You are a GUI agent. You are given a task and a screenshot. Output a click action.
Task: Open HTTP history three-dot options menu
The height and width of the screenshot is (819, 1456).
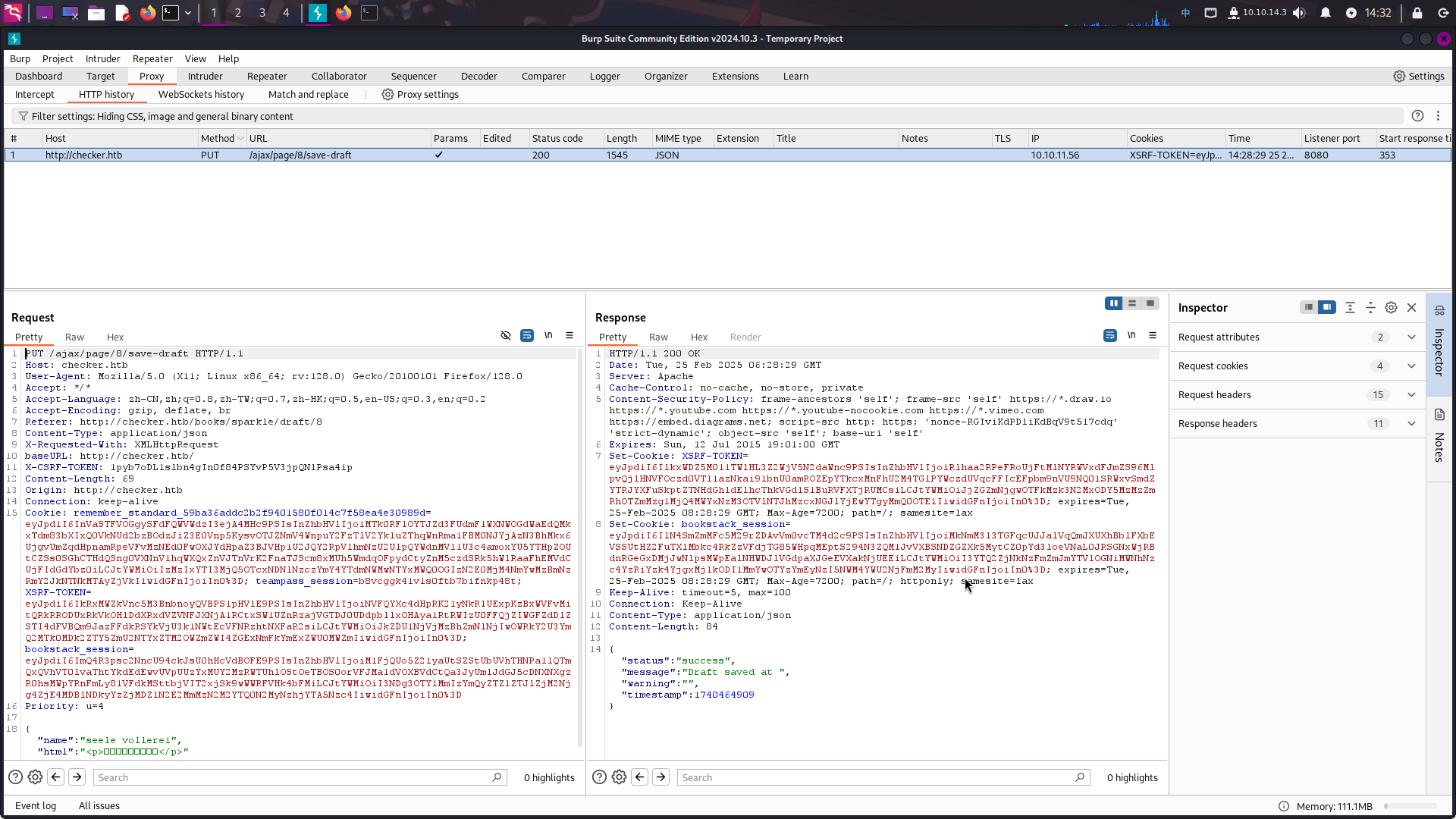(1438, 116)
